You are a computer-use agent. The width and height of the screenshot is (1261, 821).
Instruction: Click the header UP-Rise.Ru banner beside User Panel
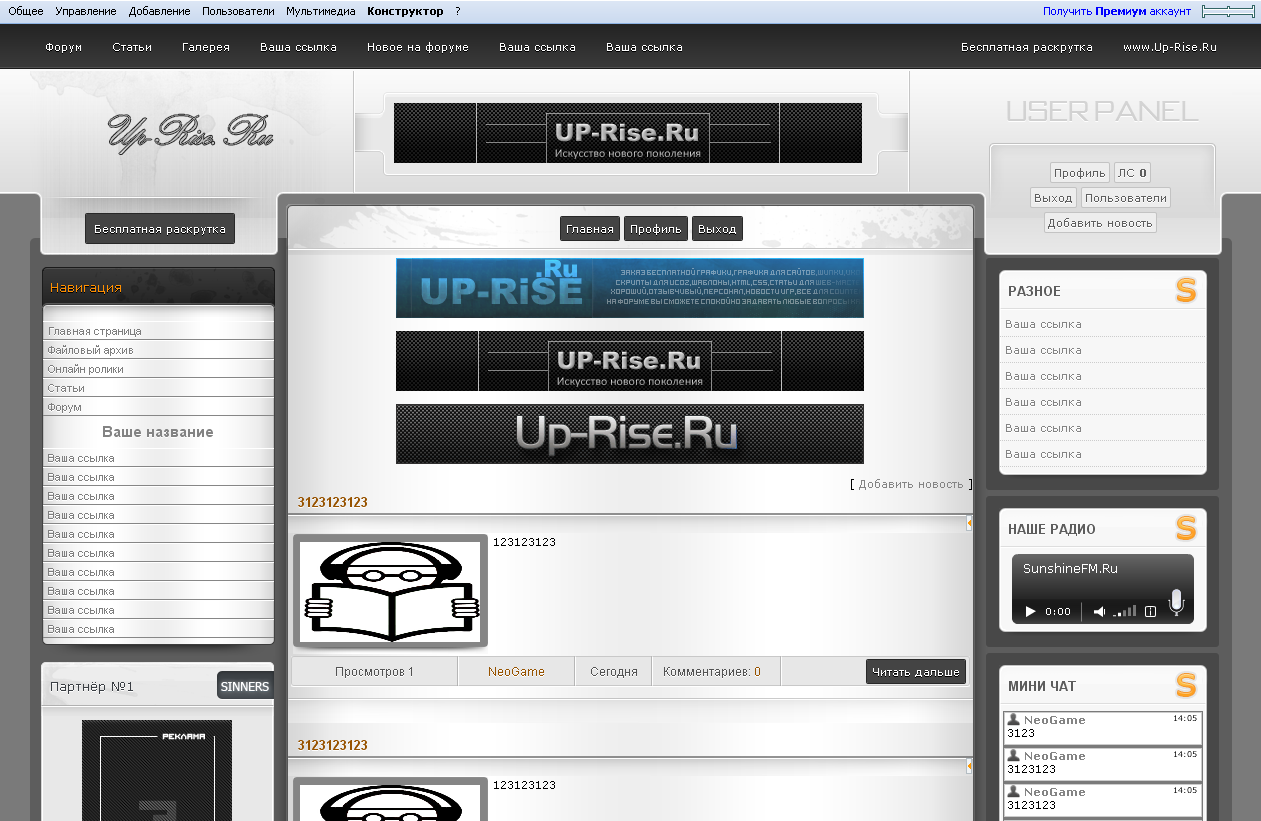tap(628, 133)
